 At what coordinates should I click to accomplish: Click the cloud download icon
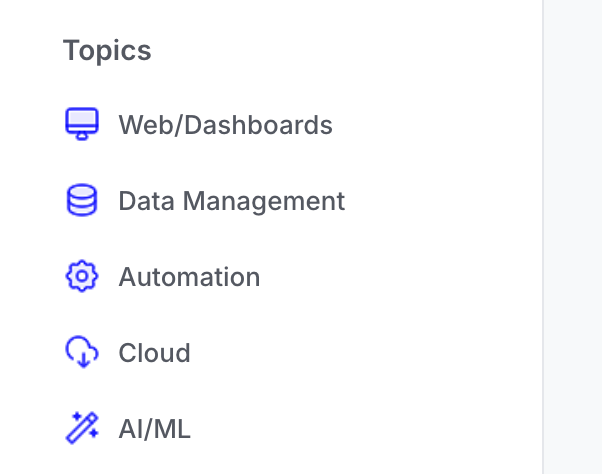click(82, 352)
